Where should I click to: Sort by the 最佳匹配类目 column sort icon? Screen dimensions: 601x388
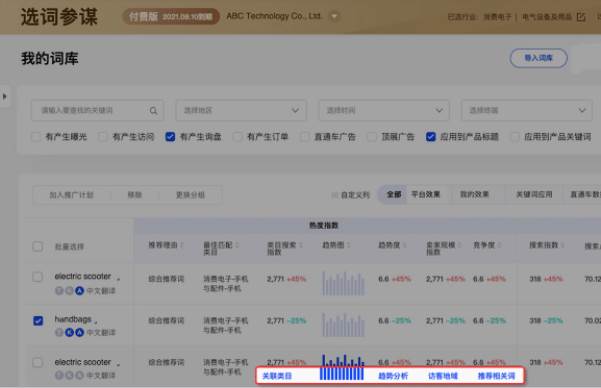237,245
